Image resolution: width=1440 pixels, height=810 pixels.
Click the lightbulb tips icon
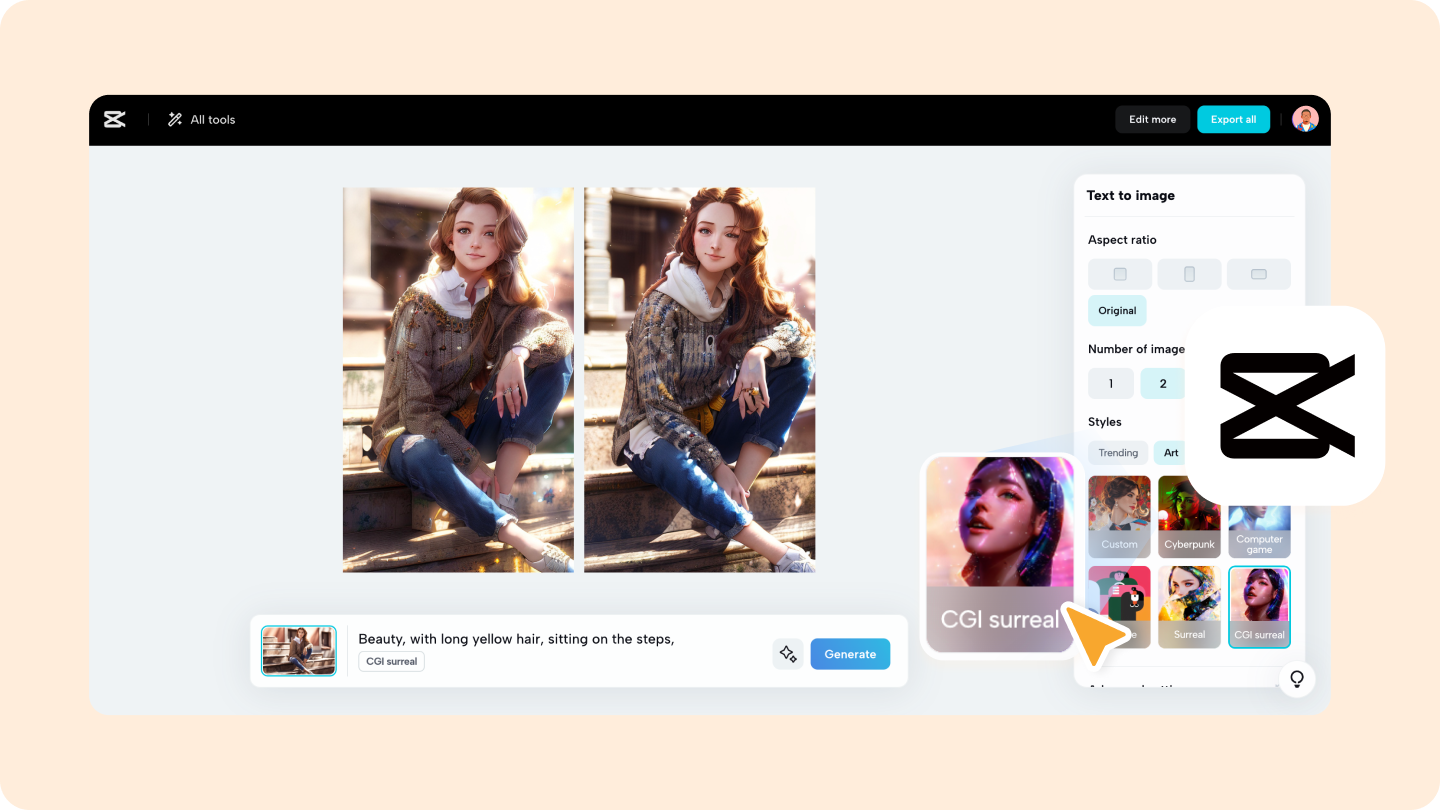[x=1297, y=679]
